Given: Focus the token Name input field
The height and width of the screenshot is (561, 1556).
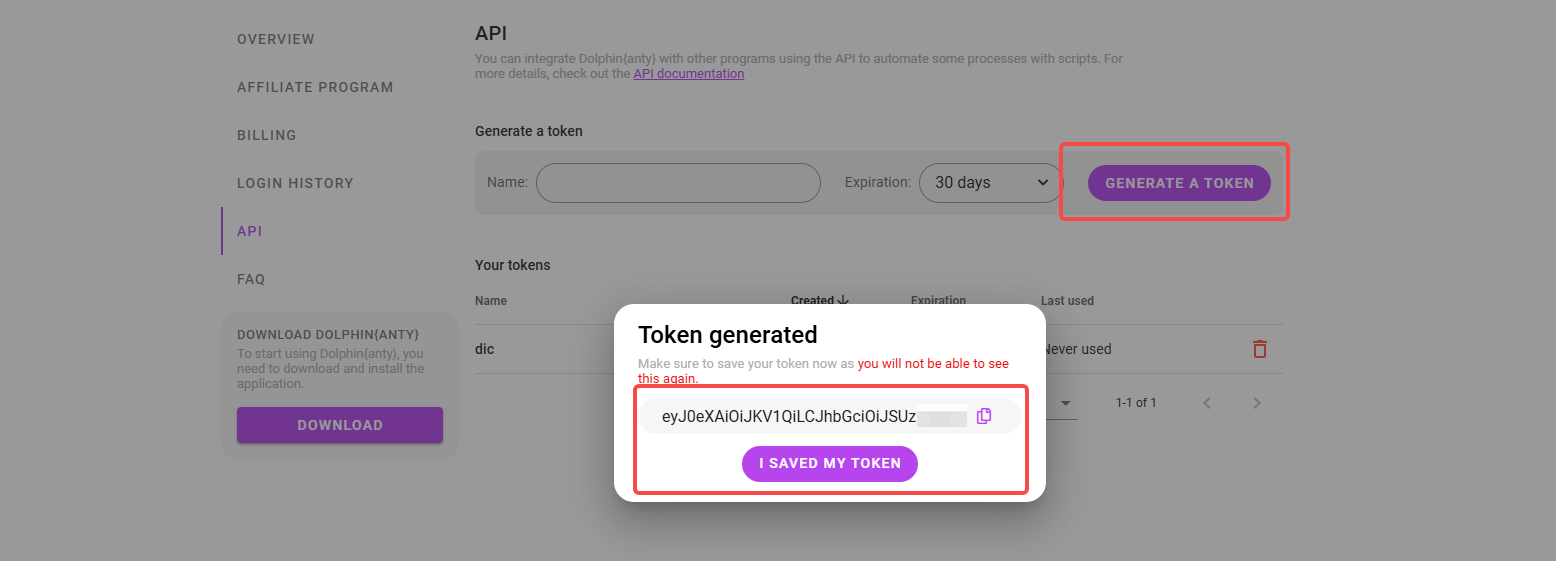Looking at the screenshot, I should (x=678, y=183).
